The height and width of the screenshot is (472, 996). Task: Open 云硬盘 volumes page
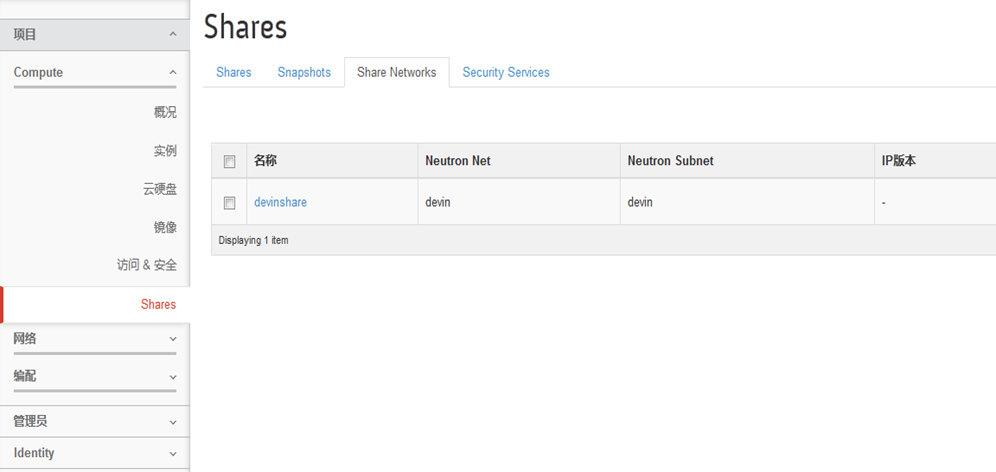159,189
